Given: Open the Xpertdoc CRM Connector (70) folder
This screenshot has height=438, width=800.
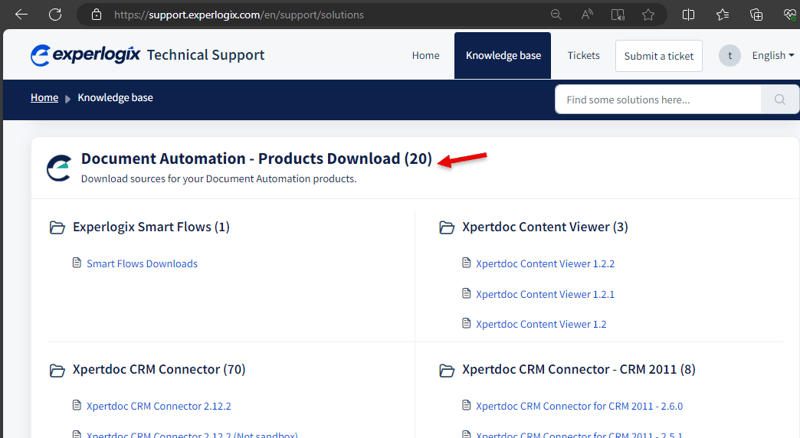Looking at the screenshot, I should (x=159, y=369).
